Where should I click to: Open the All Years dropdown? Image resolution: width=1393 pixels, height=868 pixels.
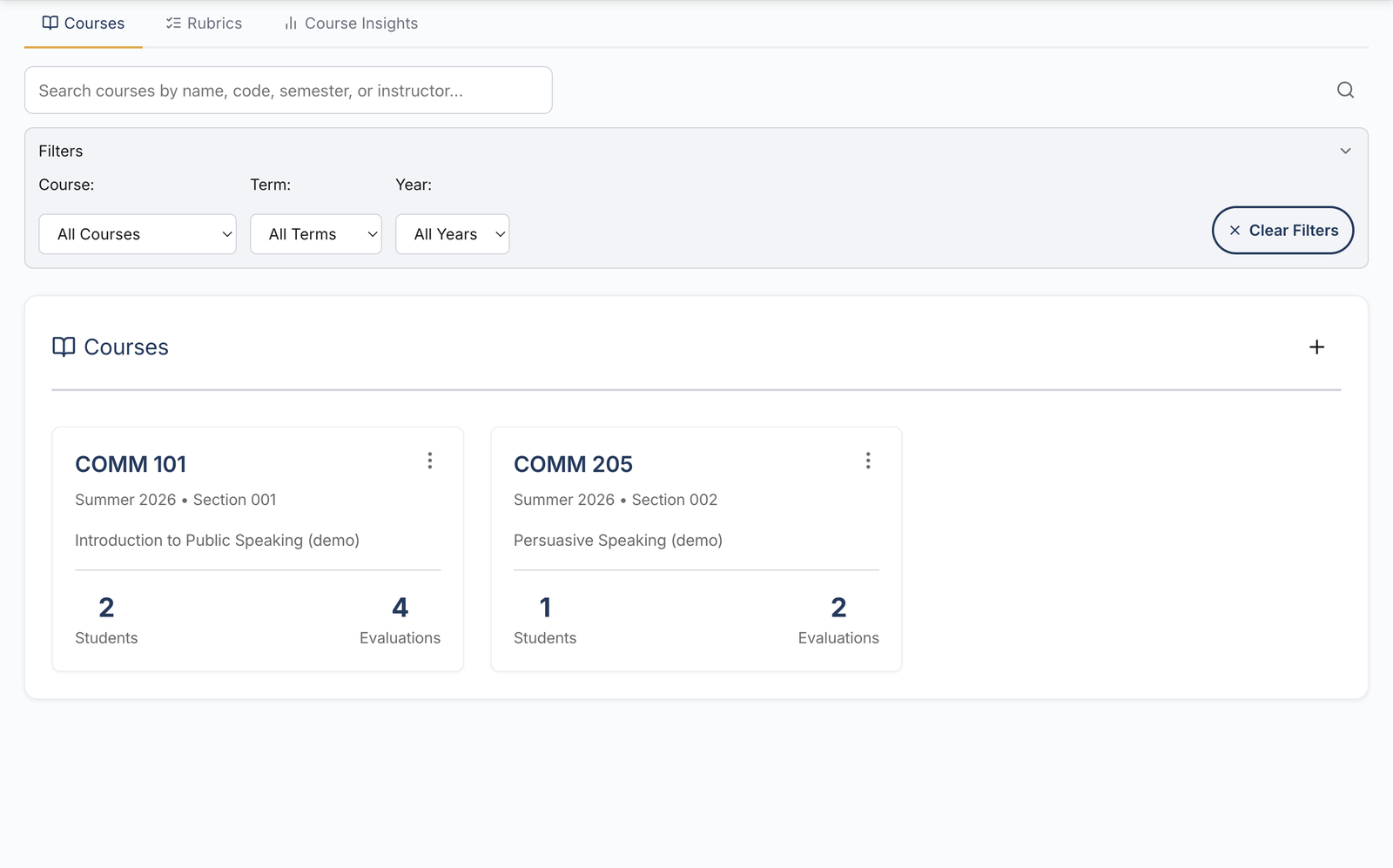[453, 234]
